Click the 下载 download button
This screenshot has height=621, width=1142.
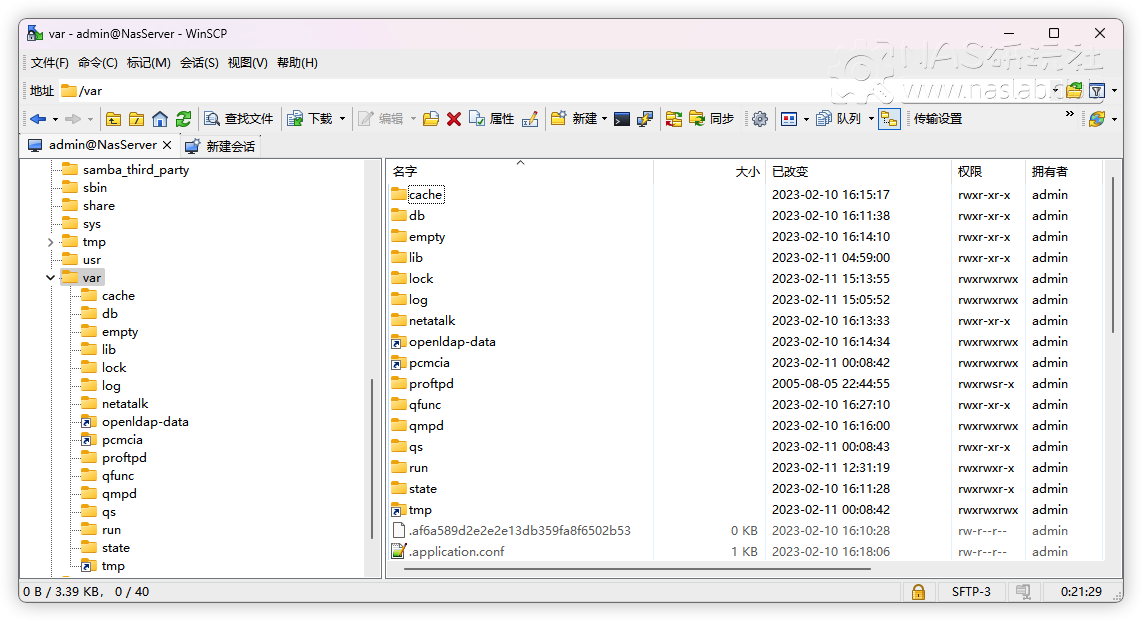pyautogui.click(x=310, y=119)
